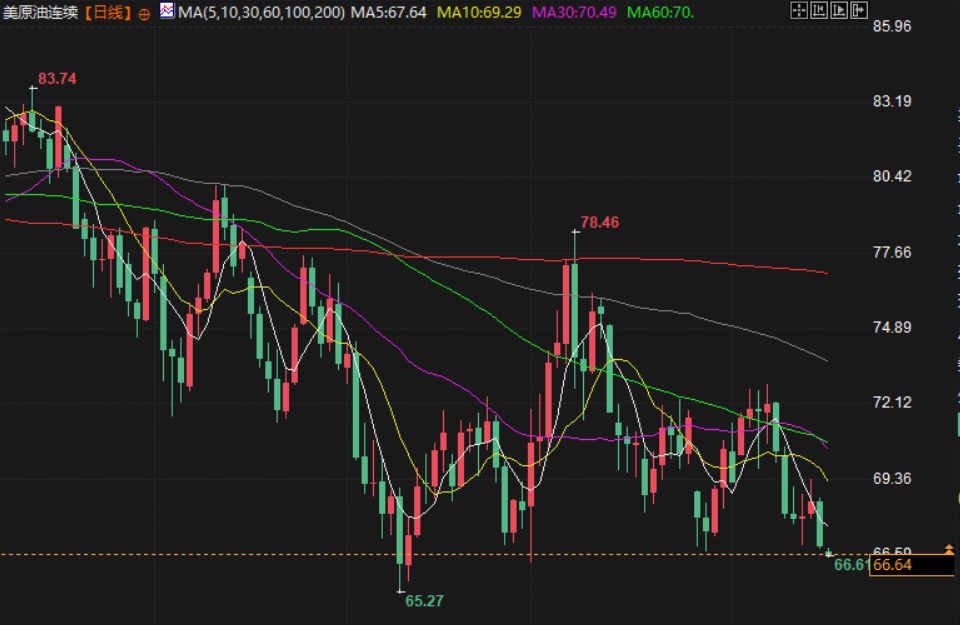
Task: Click the green 66.61 last price label
Action: (851, 565)
